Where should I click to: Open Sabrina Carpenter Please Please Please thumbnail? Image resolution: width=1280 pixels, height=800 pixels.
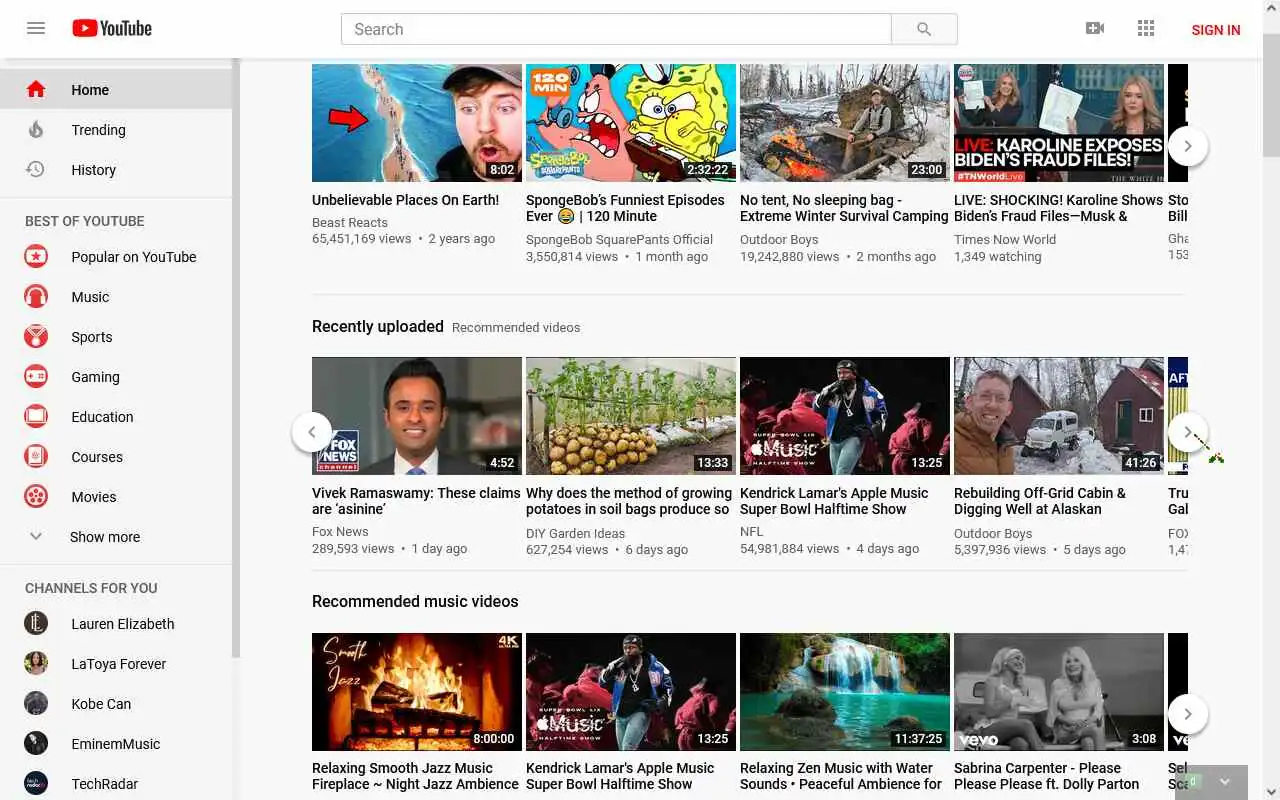point(1059,692)
